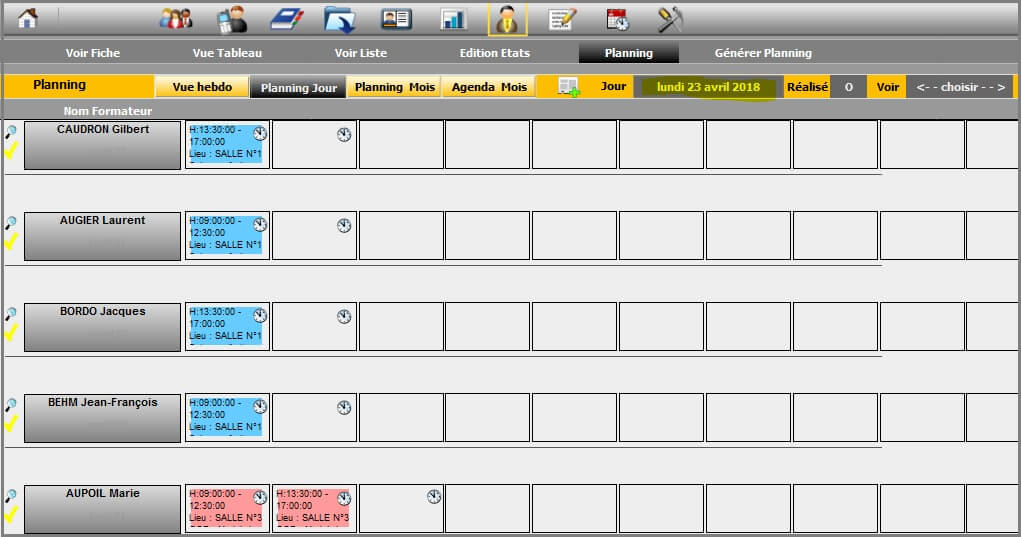Click clock icon in CAUDRON Gilbert's blue session
Viewport: 1021px width, 537px height.
click(260, 134)
